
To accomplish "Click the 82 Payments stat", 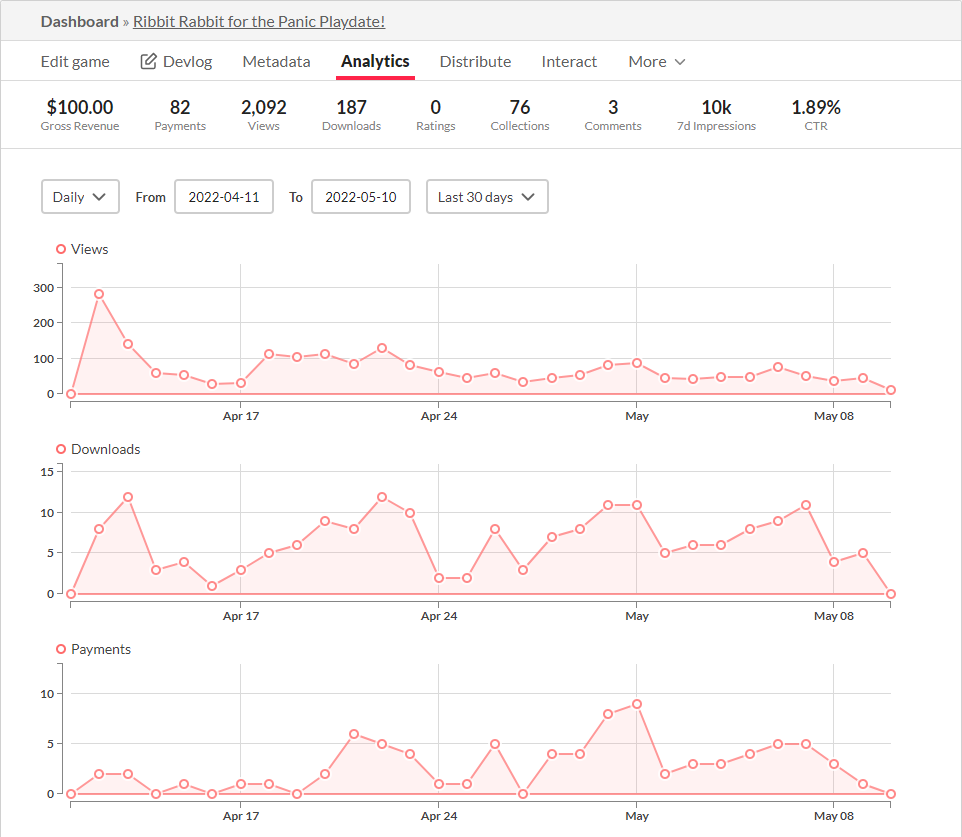I will pos(180,115).
